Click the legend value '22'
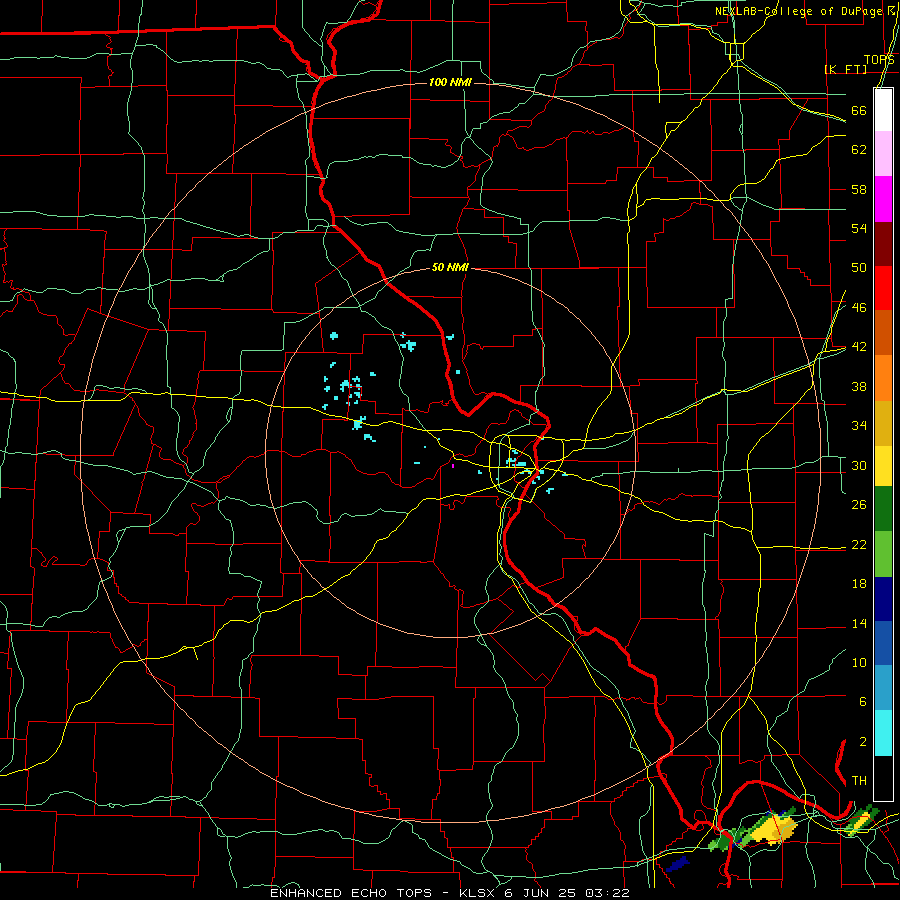This screenshot has width=900, height=900. 859,544
